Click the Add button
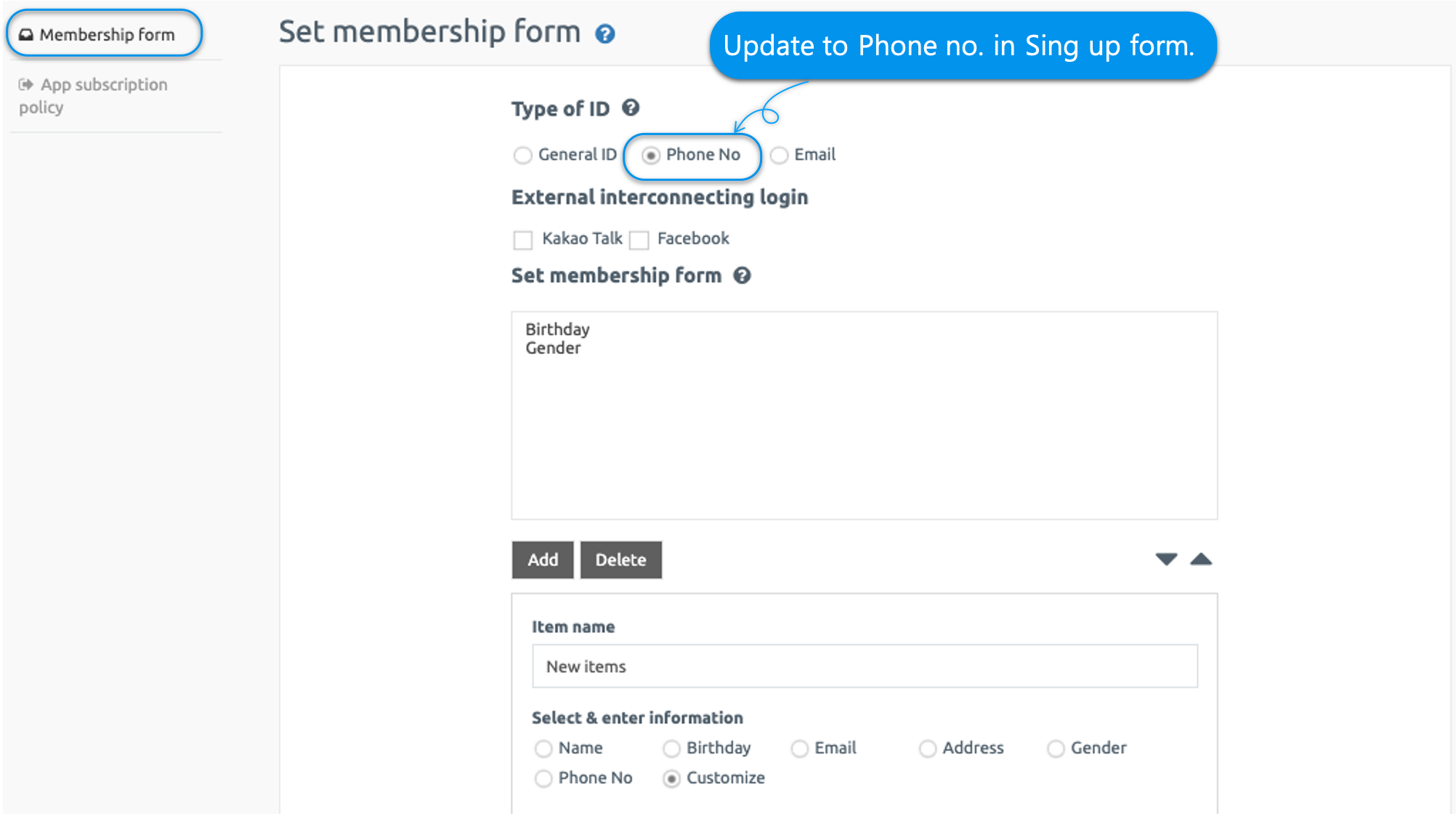1456x814 pixels. pos(543,560)
